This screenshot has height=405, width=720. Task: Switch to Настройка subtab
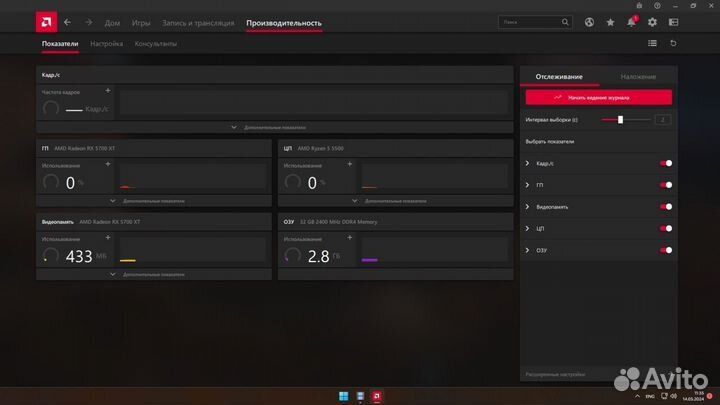click(x=107, y=44)
